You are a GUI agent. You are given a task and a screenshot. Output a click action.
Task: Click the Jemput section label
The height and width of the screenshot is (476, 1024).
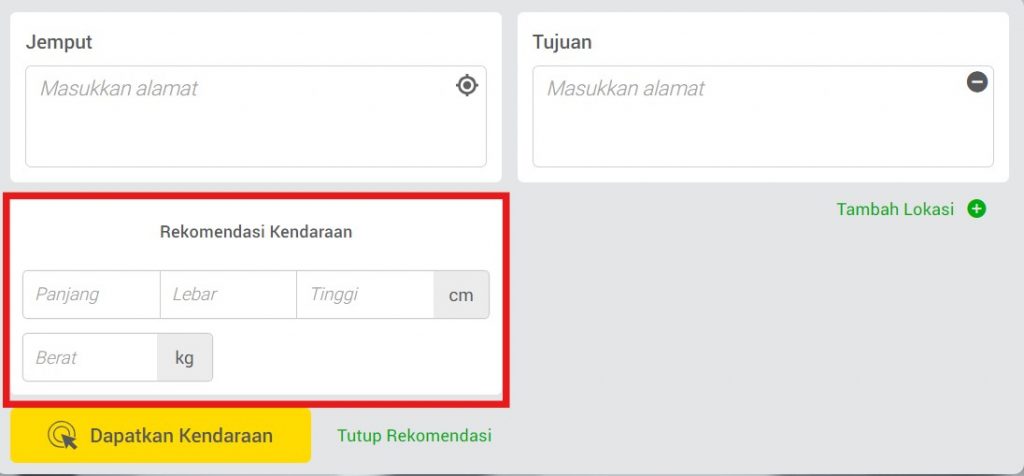coord(59,42)
